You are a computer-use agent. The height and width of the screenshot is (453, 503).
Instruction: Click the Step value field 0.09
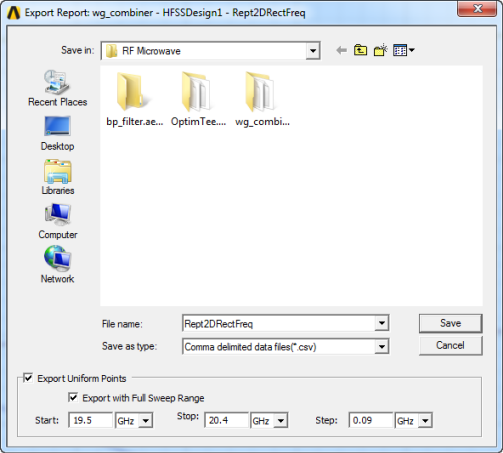tap(371, 420)
